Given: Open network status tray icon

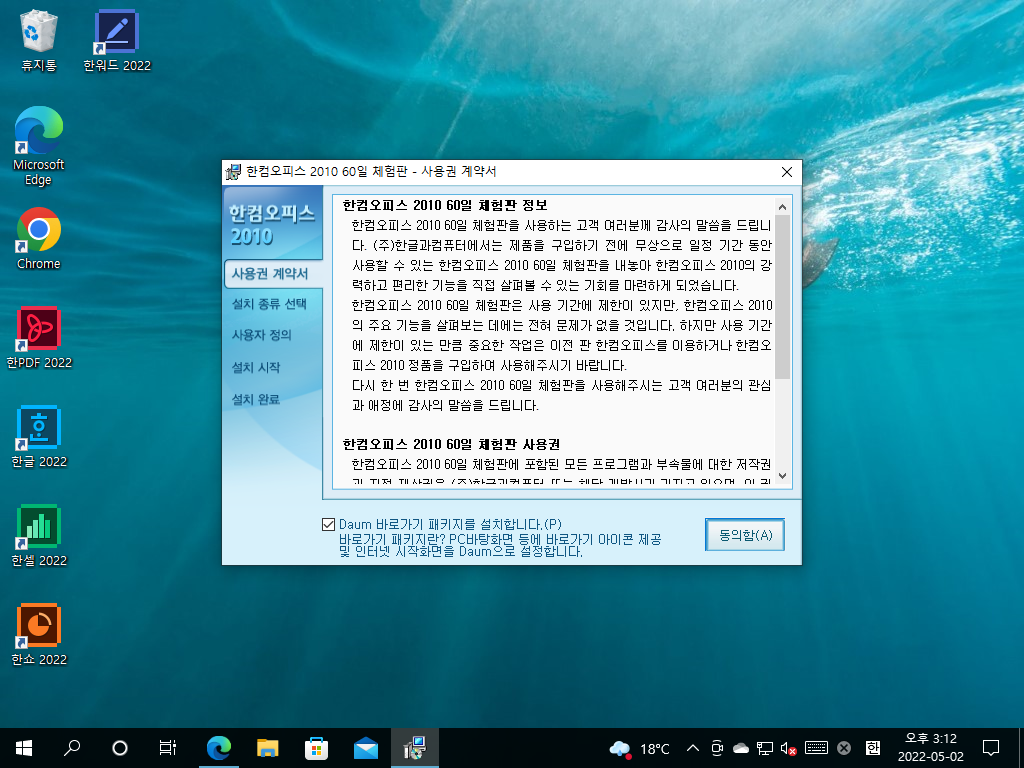Looking at the screenshot, I should (x=765, y=748).
